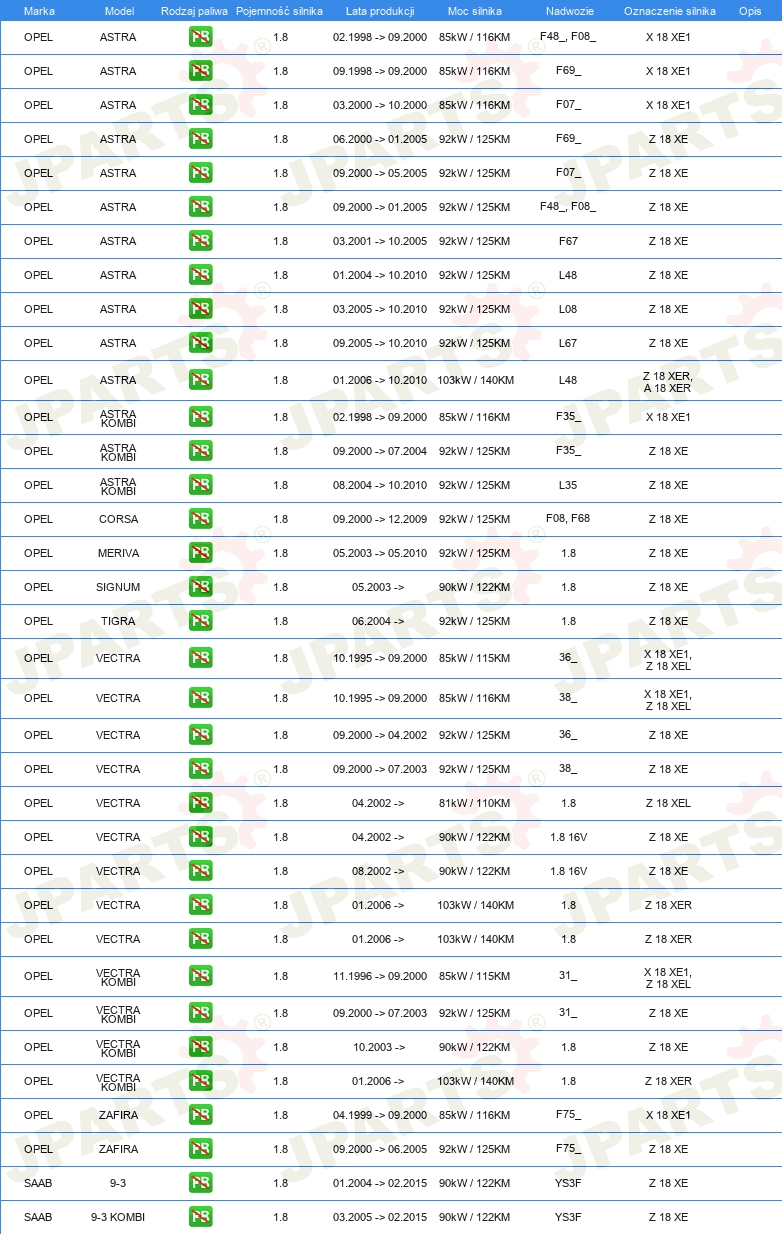This screenshot has width=782, height=1234.
Task: Click fuel icon in SAAB 9-3 row dated 01.2004
Action: coord(200,1183)
